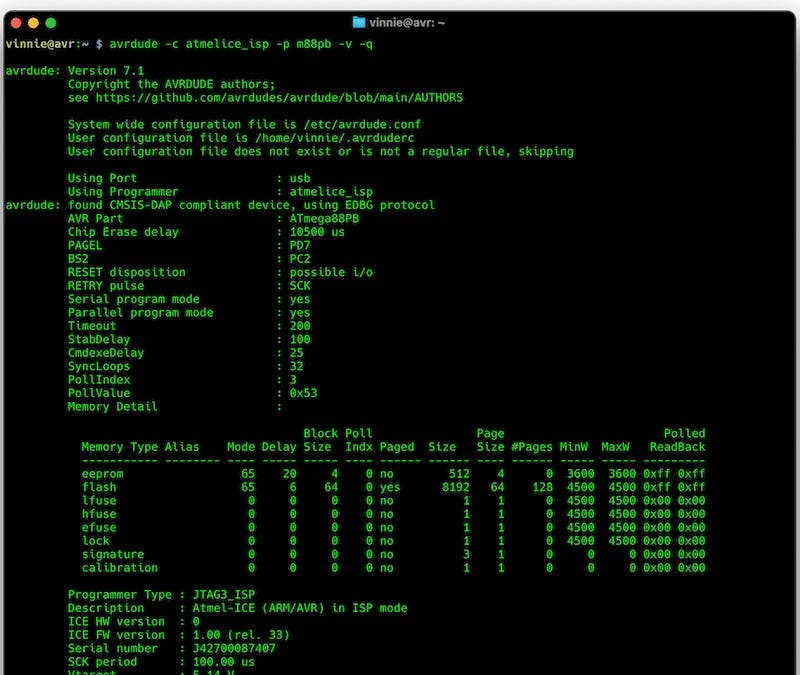Screen dimensions: 800x675
Task: Click the 'Using Port' value usb
Action: (x=300, y=178)
